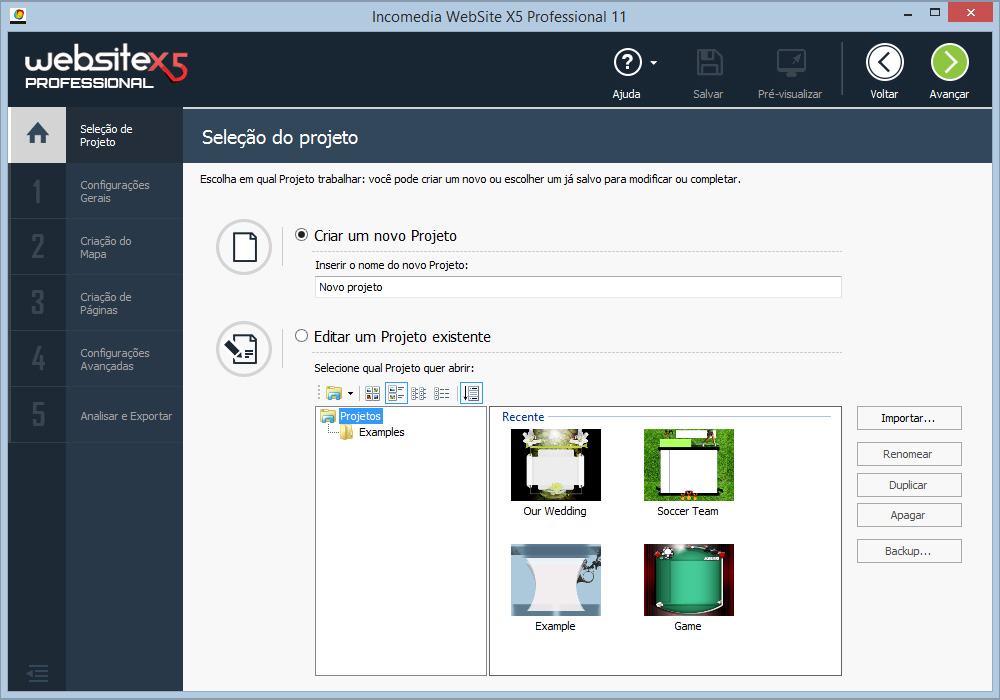Click the blank page new project icon
The image size is (1000, 700).
[x=244, y=247]
